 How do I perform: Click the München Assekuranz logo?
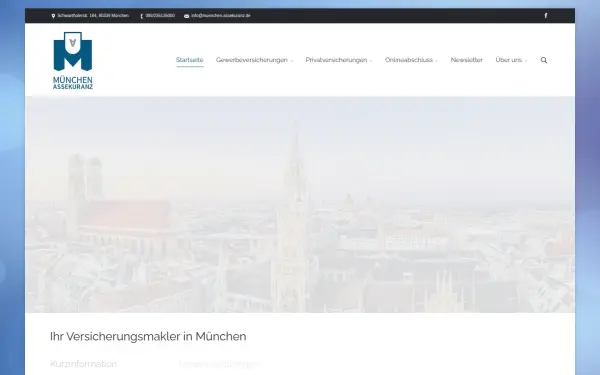pyautogui.click(x=73, y=60)
